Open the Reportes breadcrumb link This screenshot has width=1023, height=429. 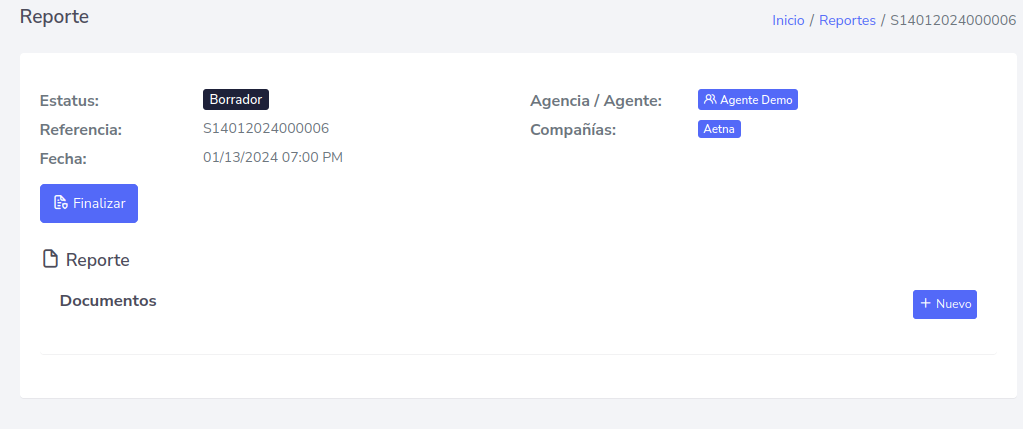click(x=847, y=20)
